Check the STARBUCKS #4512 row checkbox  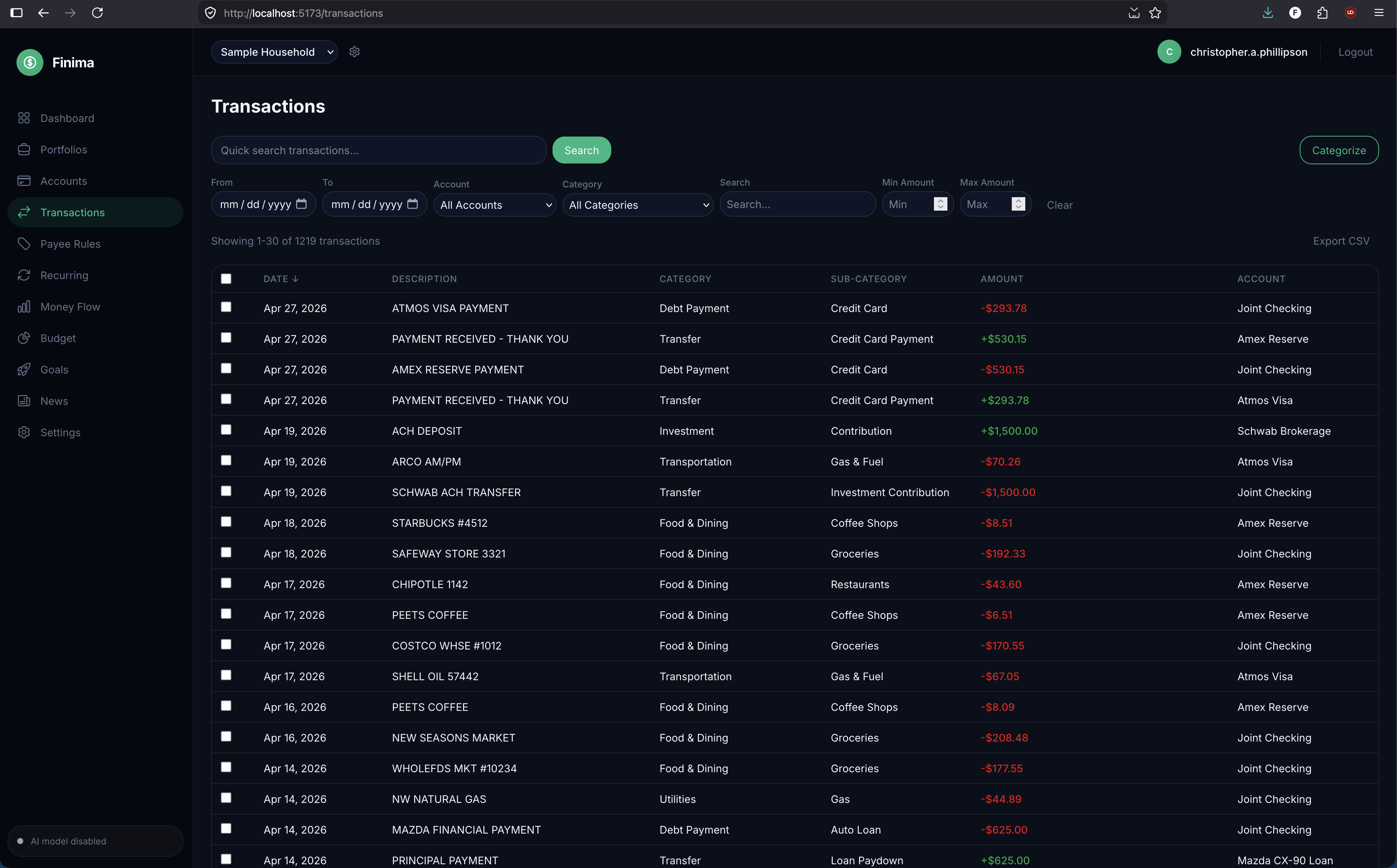(x=226, y=522)
